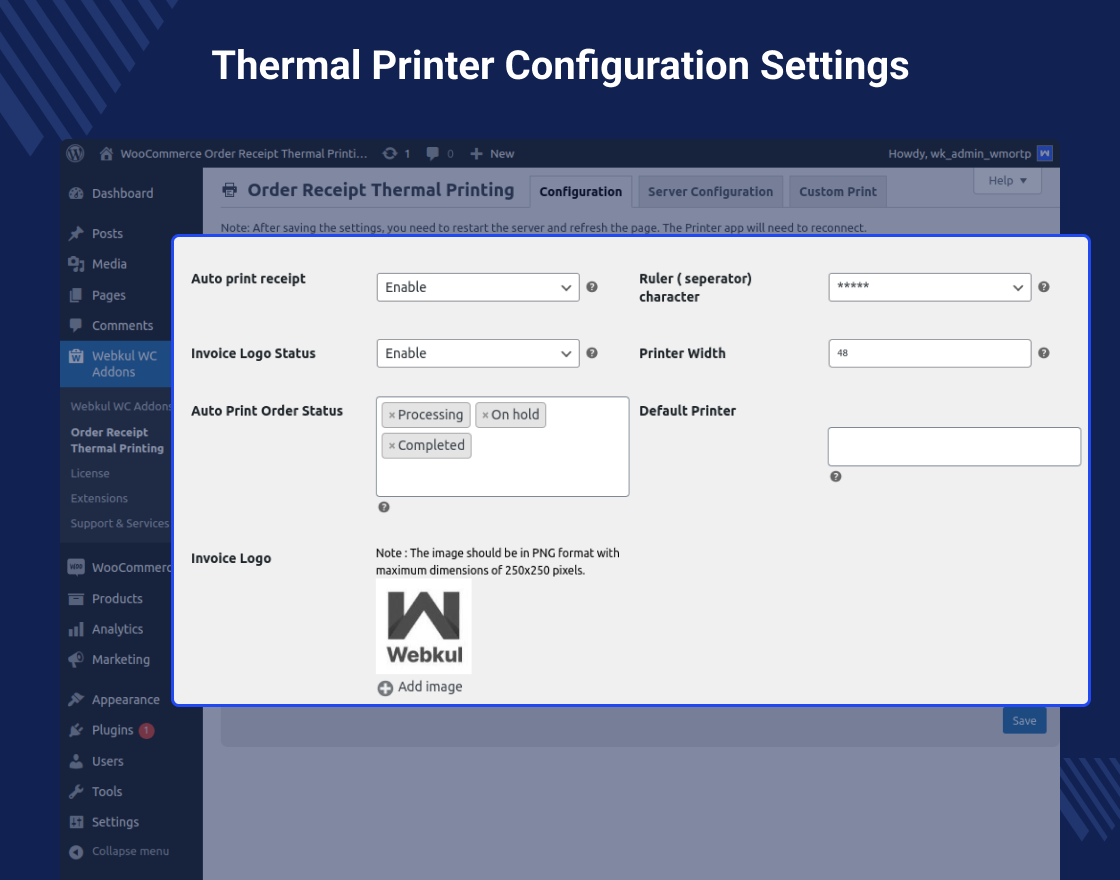Open the Ruler separator character dropdown
The width and height of the screenshot is (1120, 880).
coord(929,287)
